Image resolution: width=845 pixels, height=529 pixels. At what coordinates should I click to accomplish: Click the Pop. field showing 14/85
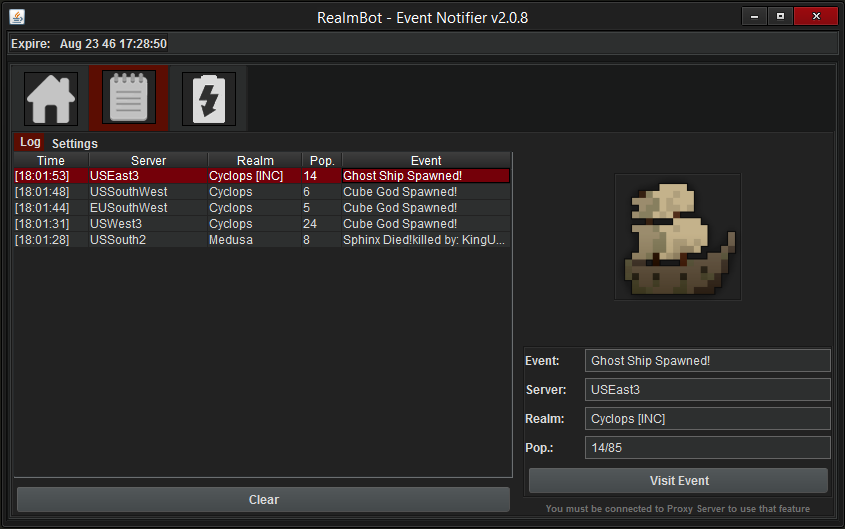[708, 448]
